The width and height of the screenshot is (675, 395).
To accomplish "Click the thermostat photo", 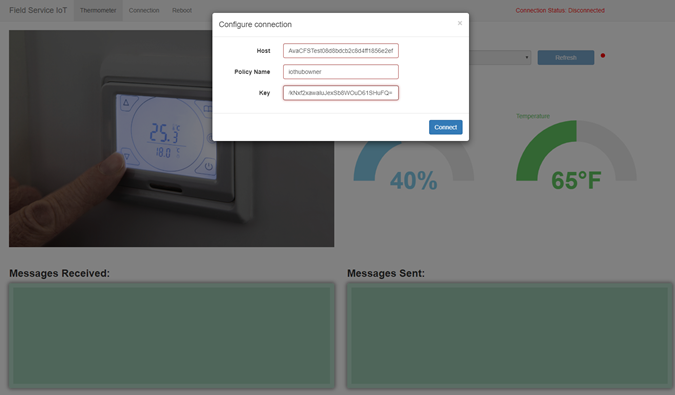I will click(x=171, y=139).
